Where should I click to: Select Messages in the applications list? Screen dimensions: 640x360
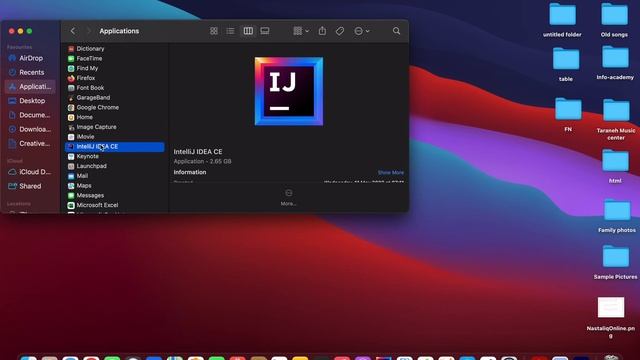[x=115, y=196]
